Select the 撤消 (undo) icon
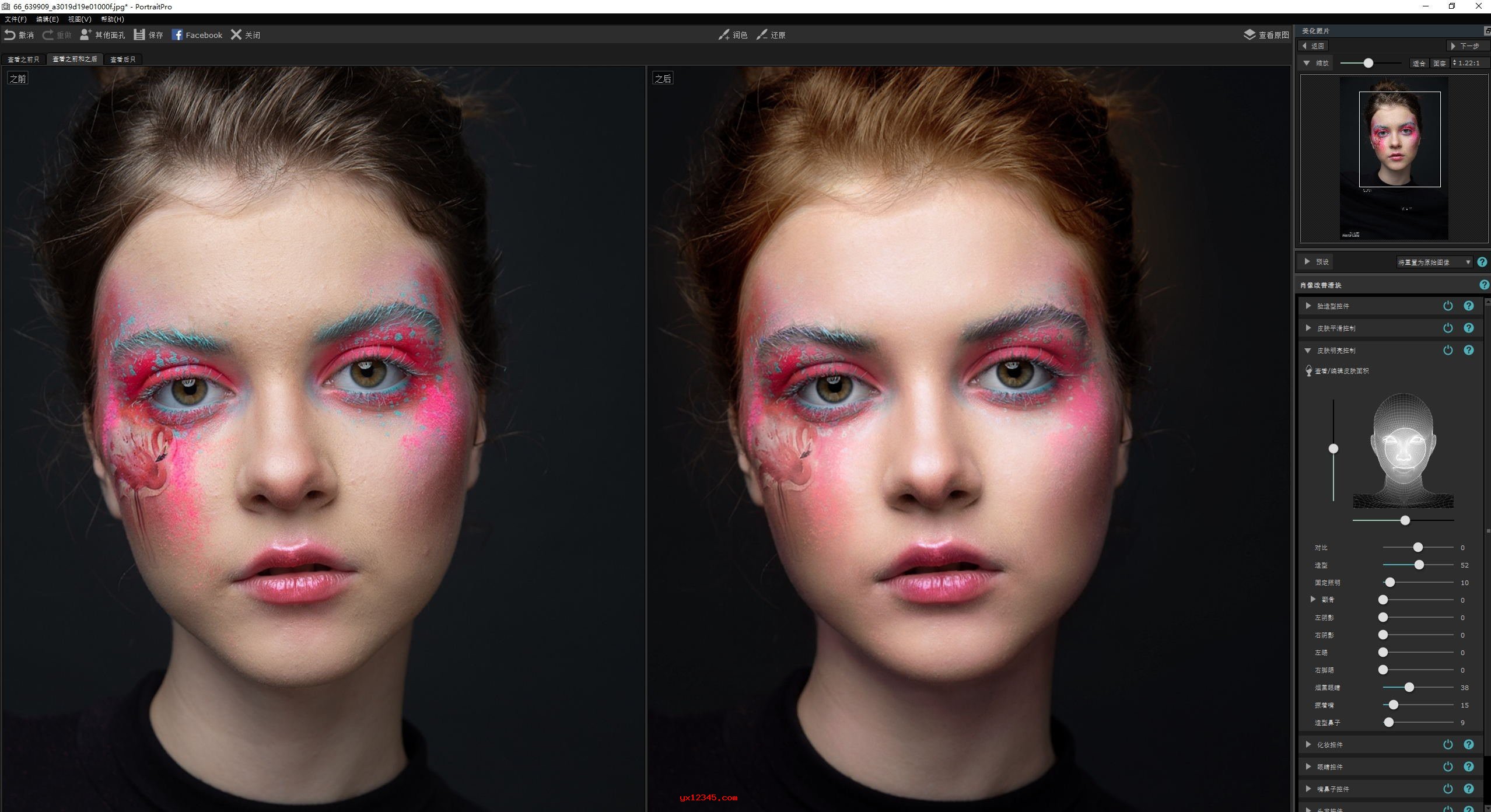 coord(10,34)
